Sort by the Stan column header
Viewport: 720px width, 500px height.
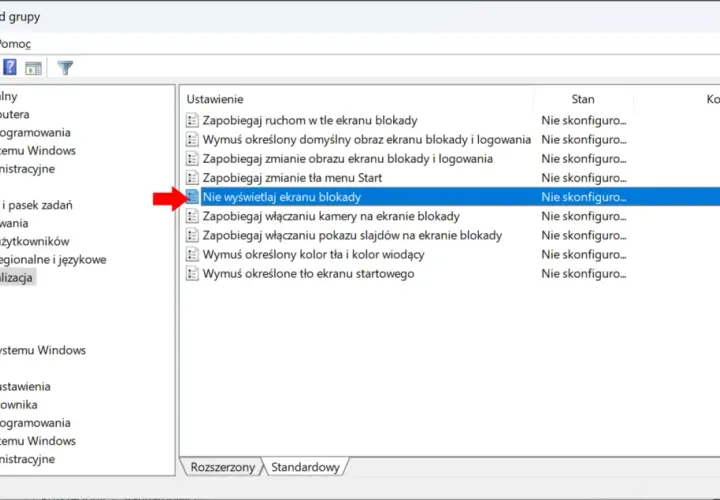pyautogui.click(x=583, y=99)
